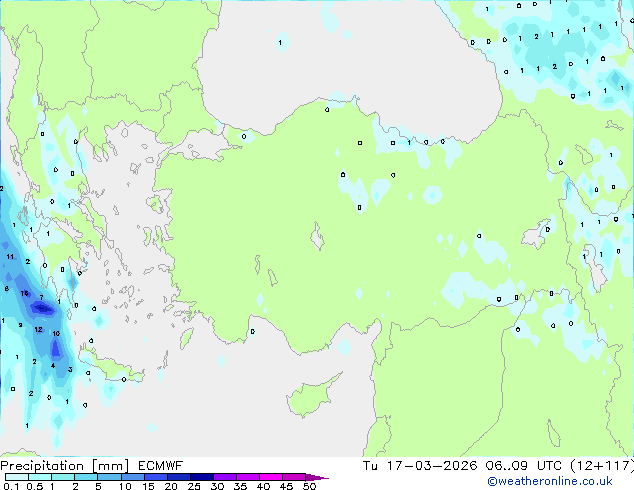Click the 5–10 mm legend color swatch
The image size is (634, 490).
109,477
